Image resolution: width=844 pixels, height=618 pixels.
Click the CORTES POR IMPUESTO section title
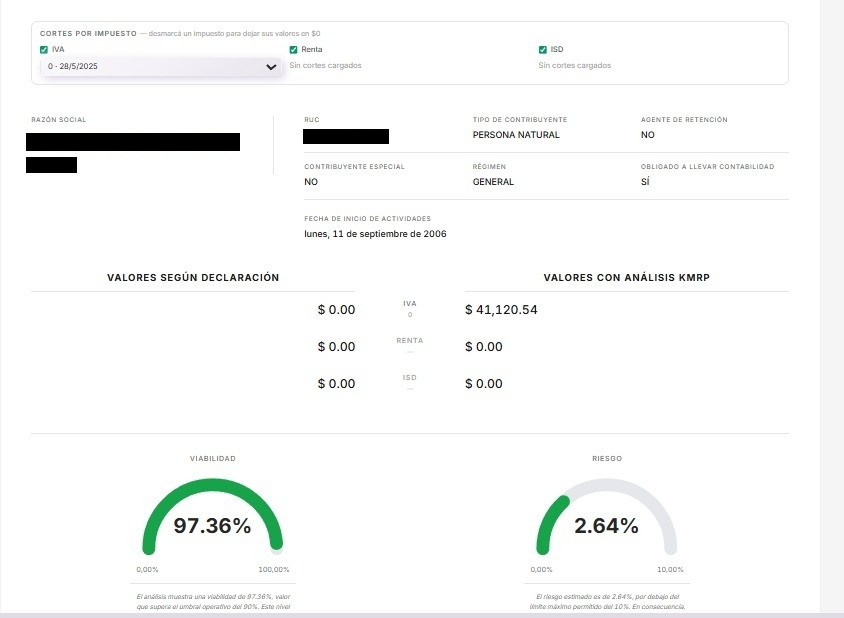click(88, 33)
